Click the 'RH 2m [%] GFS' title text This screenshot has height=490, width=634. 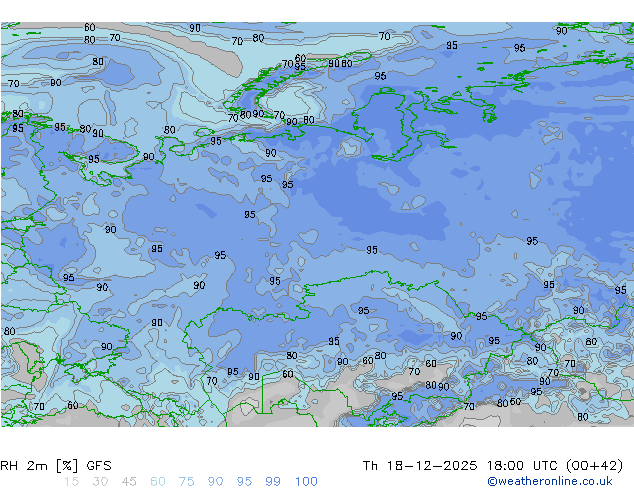(56, 466)
